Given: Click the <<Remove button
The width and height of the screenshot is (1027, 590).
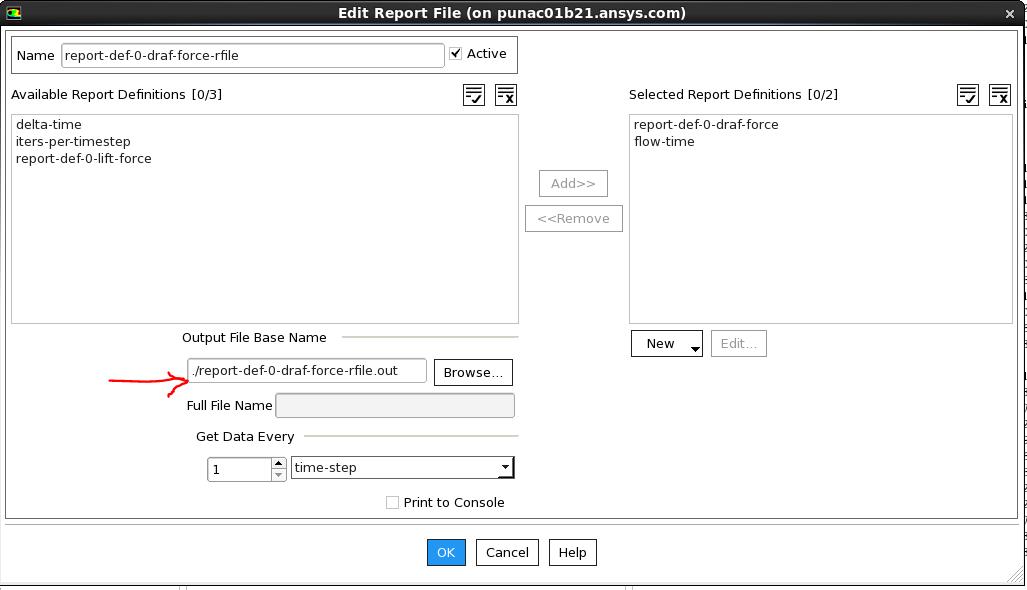Looking at the screenshot, I should (x=574, y=219).
